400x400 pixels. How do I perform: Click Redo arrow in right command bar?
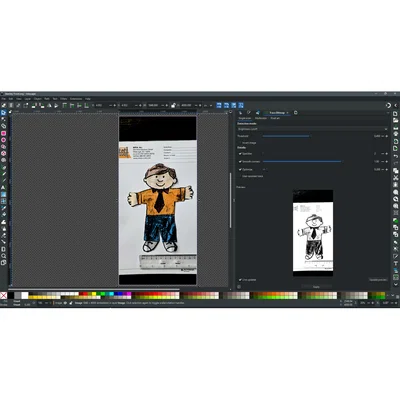point(396,163)
